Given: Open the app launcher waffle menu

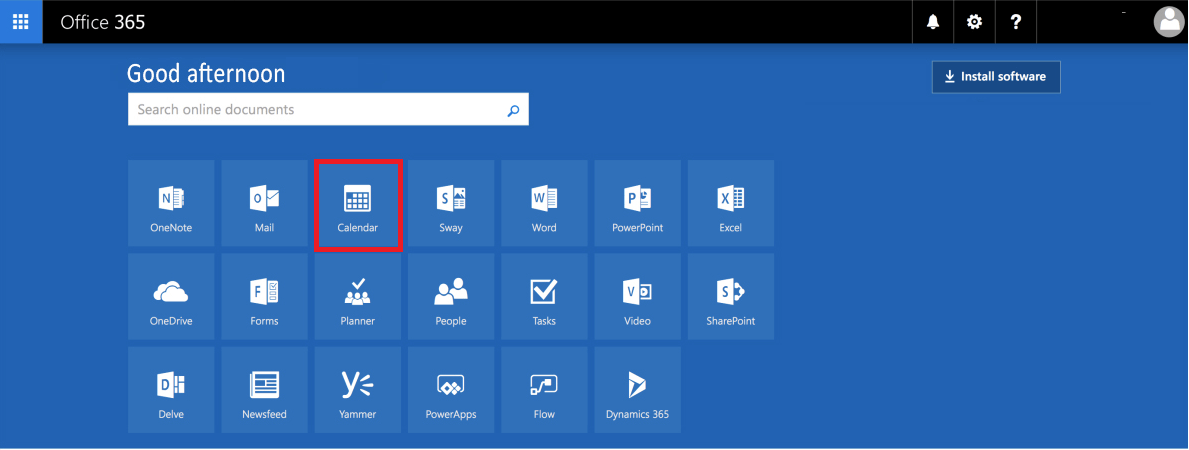Looking at the screenshot, I should point(21,22).
